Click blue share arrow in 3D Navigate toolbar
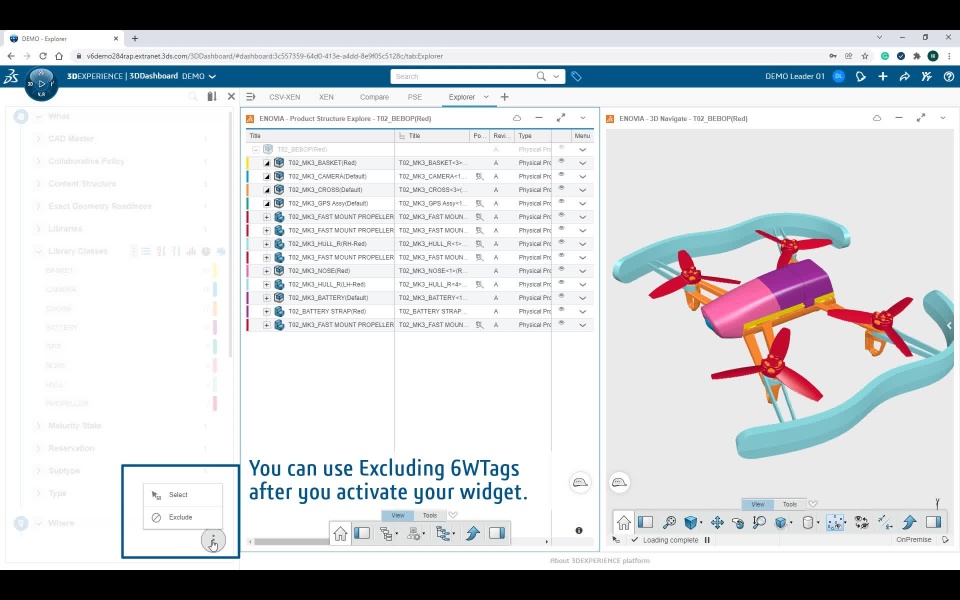The width and height of the screenshot is (960, 600). pos(909,522)
